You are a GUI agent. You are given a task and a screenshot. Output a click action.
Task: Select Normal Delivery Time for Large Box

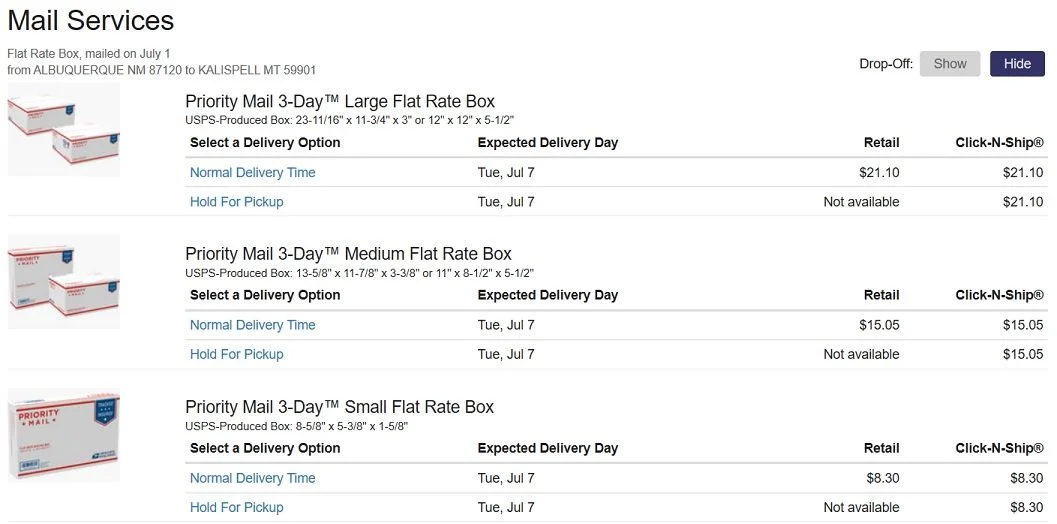252,172
